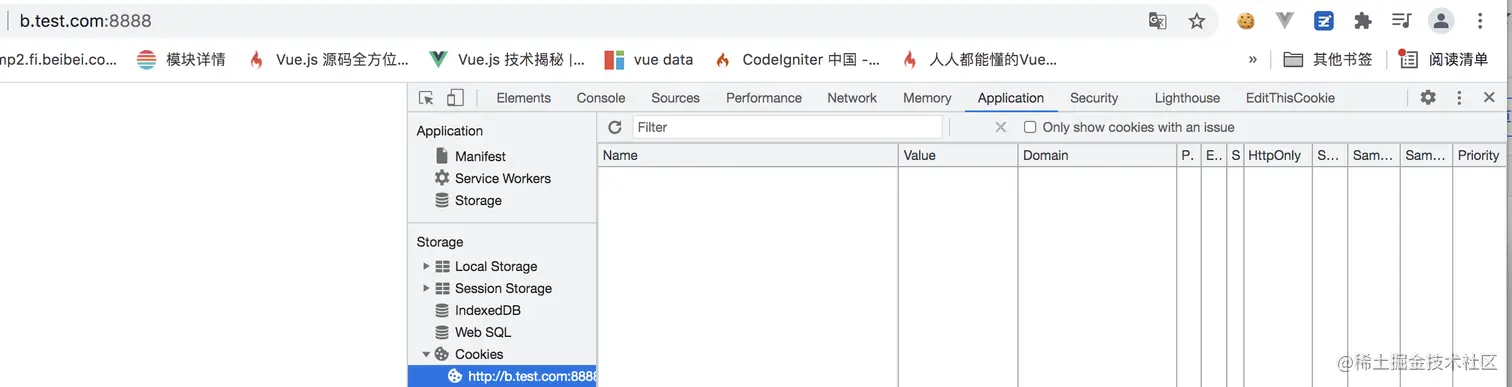Open the EditThisCookie extension cookie icon
1512x387 pixels.
tap(1246, 21)
